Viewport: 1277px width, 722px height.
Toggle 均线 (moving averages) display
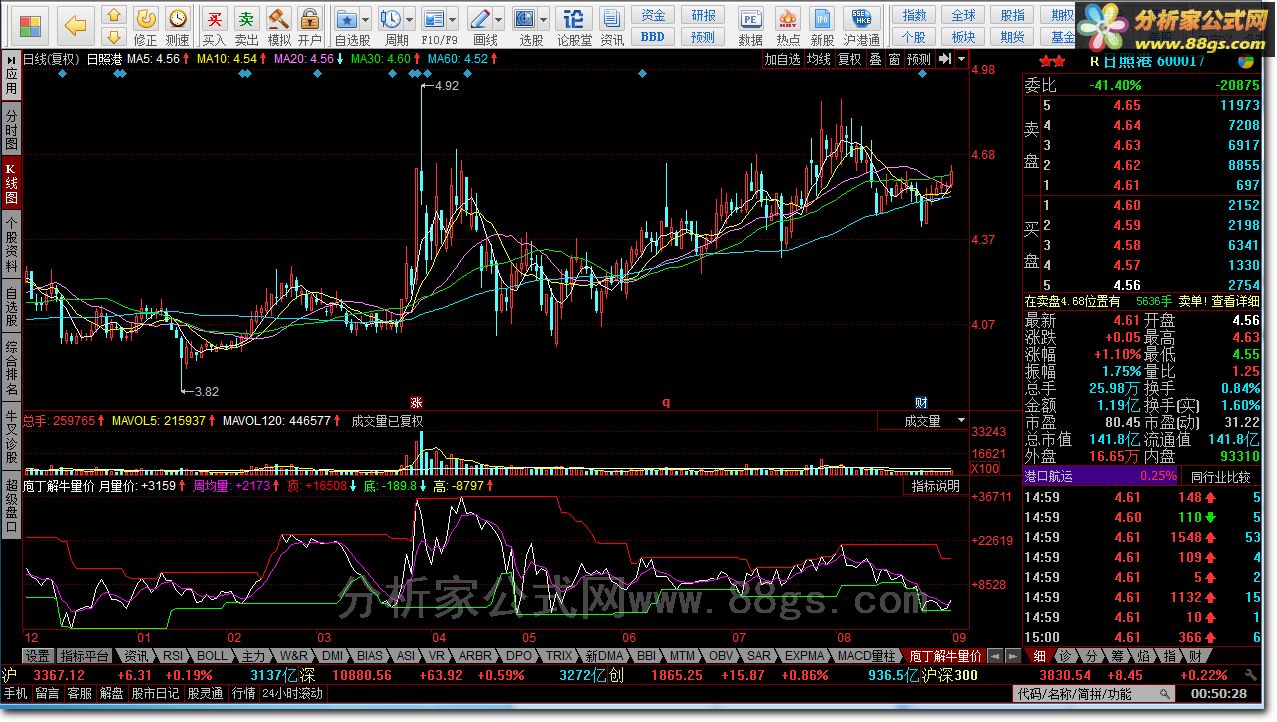coord(819,59)
